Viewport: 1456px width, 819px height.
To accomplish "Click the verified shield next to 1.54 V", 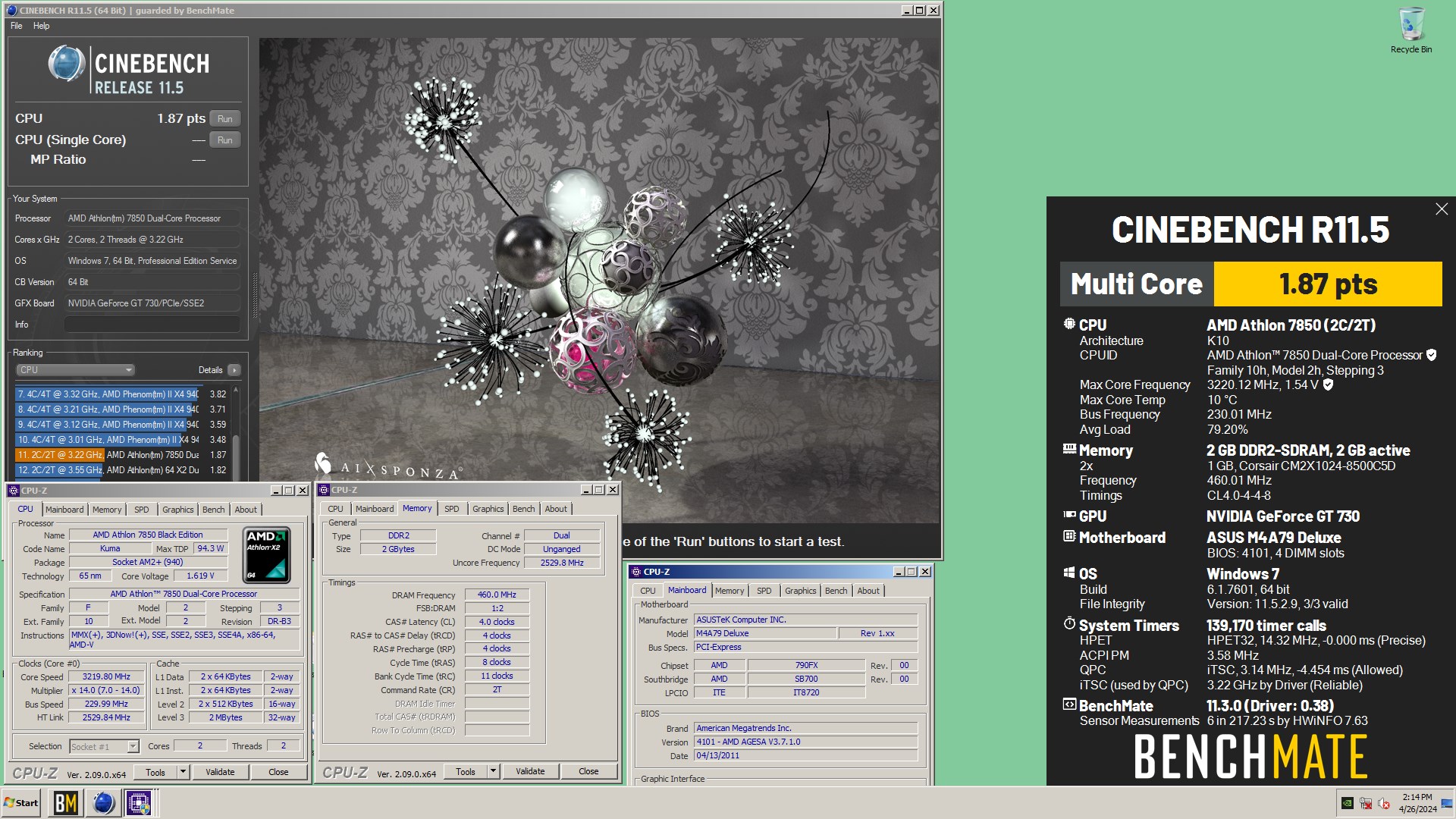I will 1328,384.
